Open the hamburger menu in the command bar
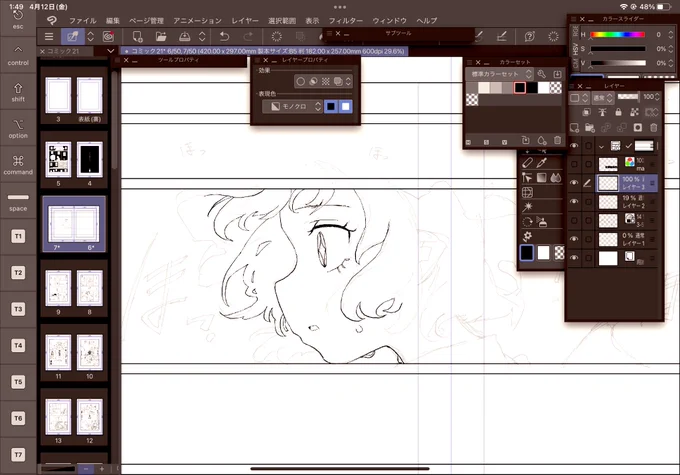 (49, 37)
